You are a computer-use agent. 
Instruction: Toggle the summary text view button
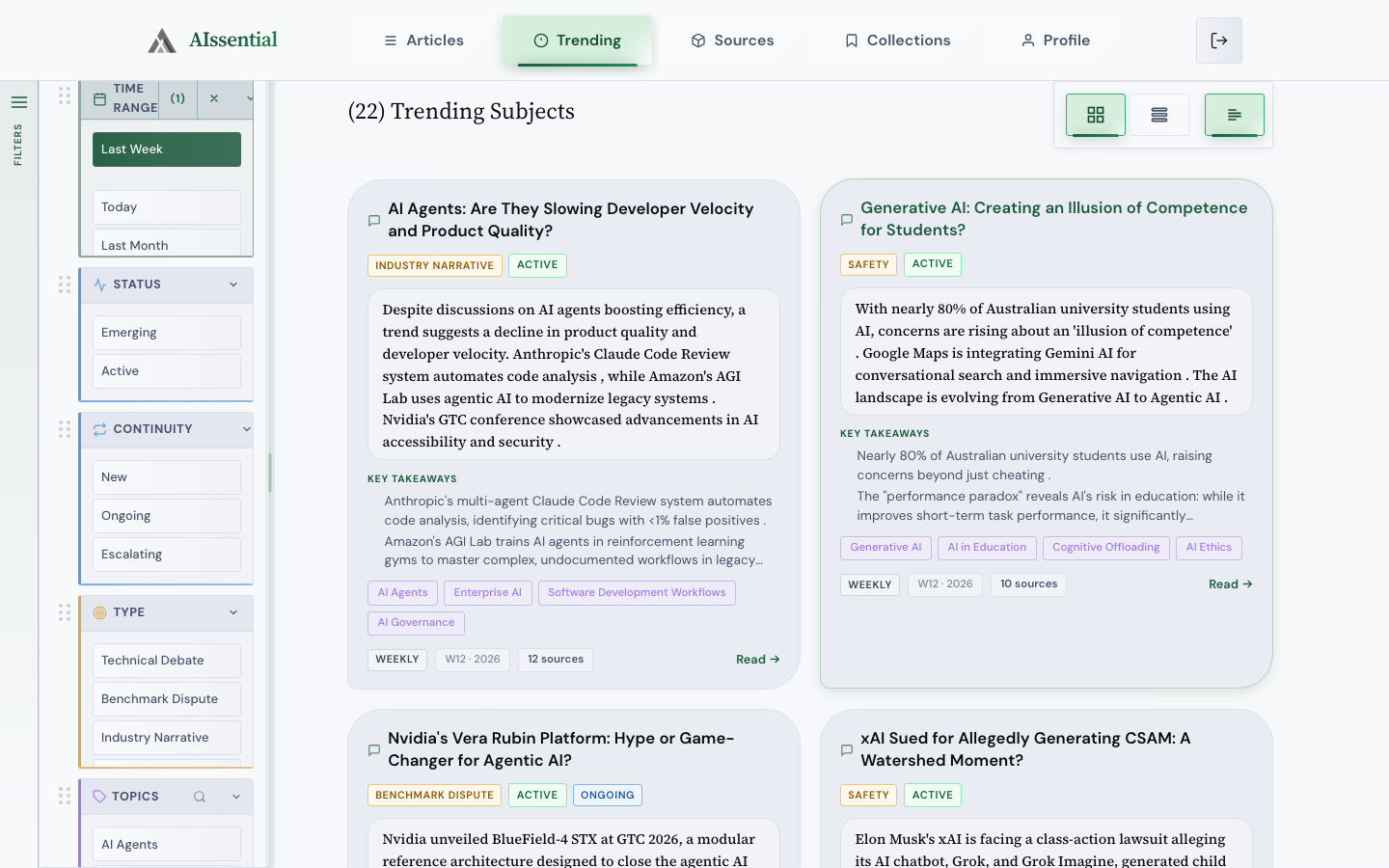(x=1235, y=115)
